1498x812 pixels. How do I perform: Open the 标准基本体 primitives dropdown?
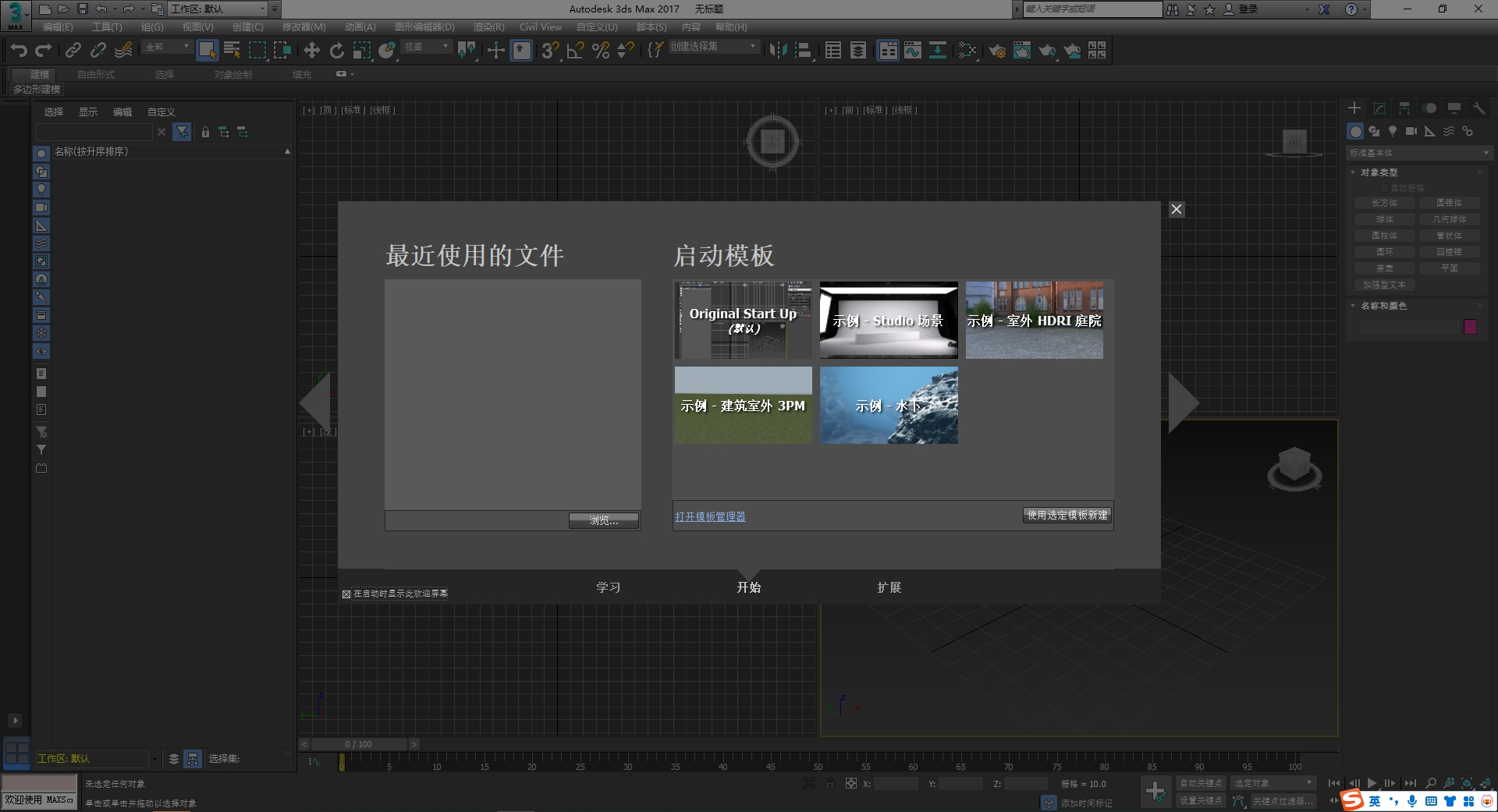click(1418, 153)
